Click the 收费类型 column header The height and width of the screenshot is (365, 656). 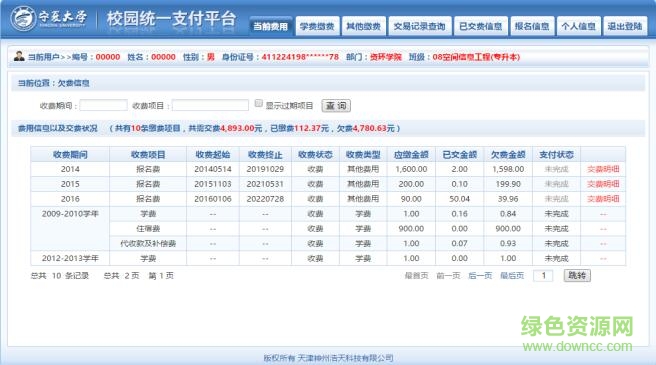click(363, 154)
